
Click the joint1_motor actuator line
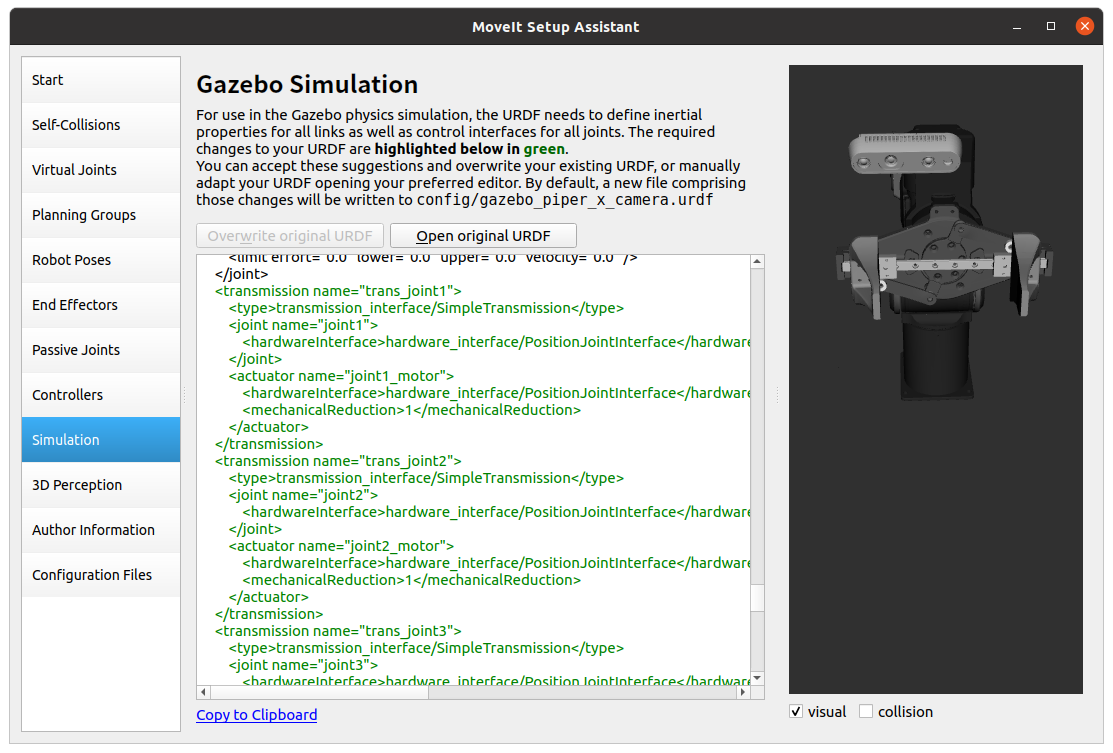(341, 376)
